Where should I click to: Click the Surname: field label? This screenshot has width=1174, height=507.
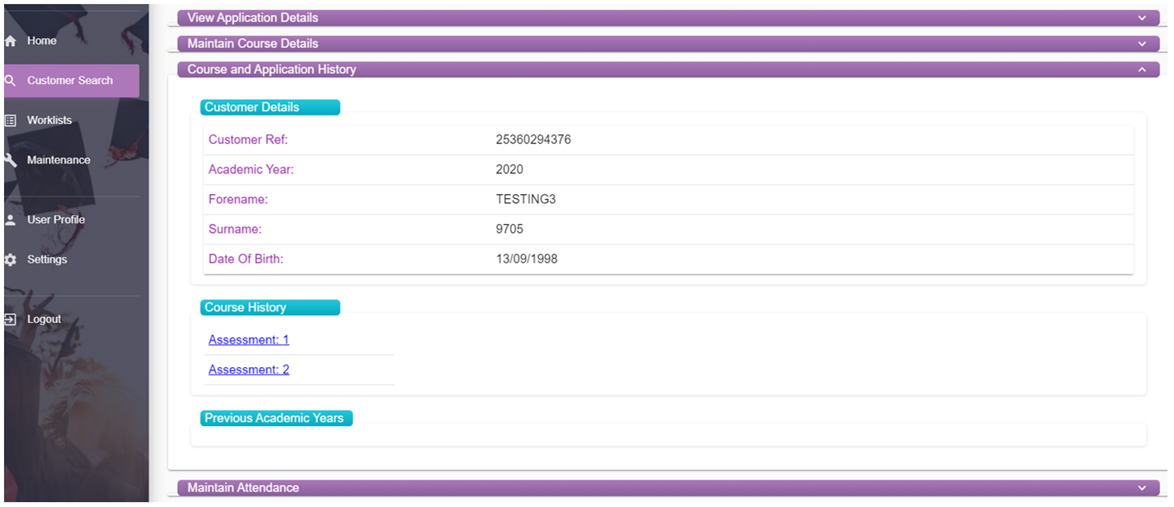(235, 230)
